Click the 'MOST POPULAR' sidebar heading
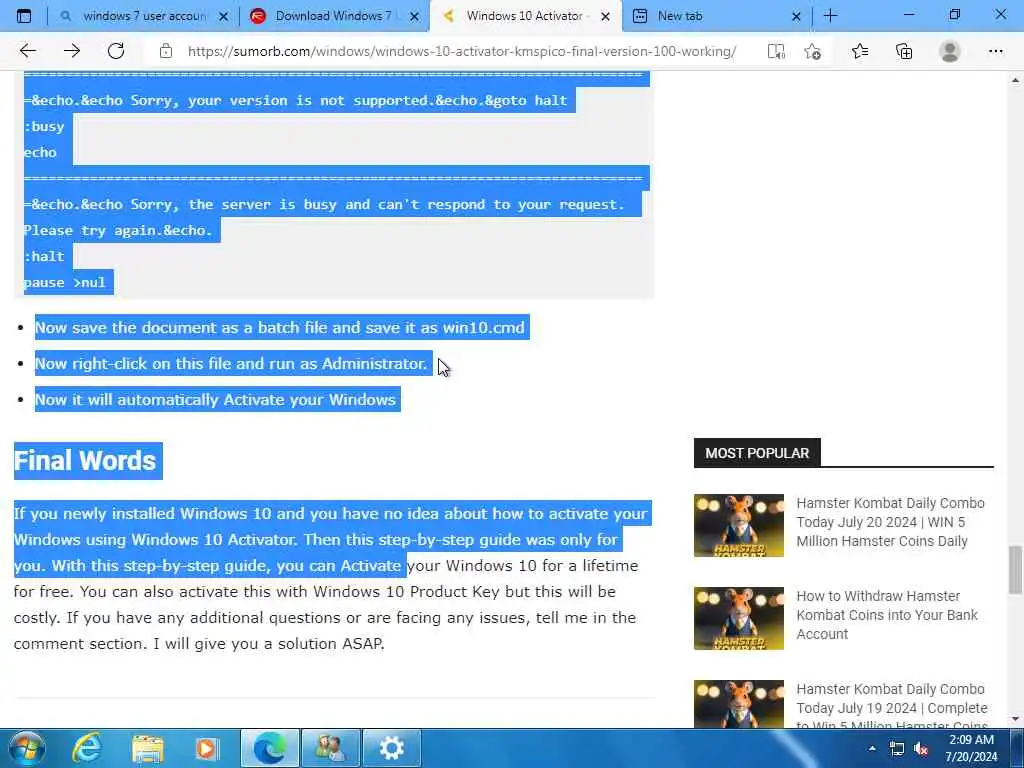 (757, 453)
